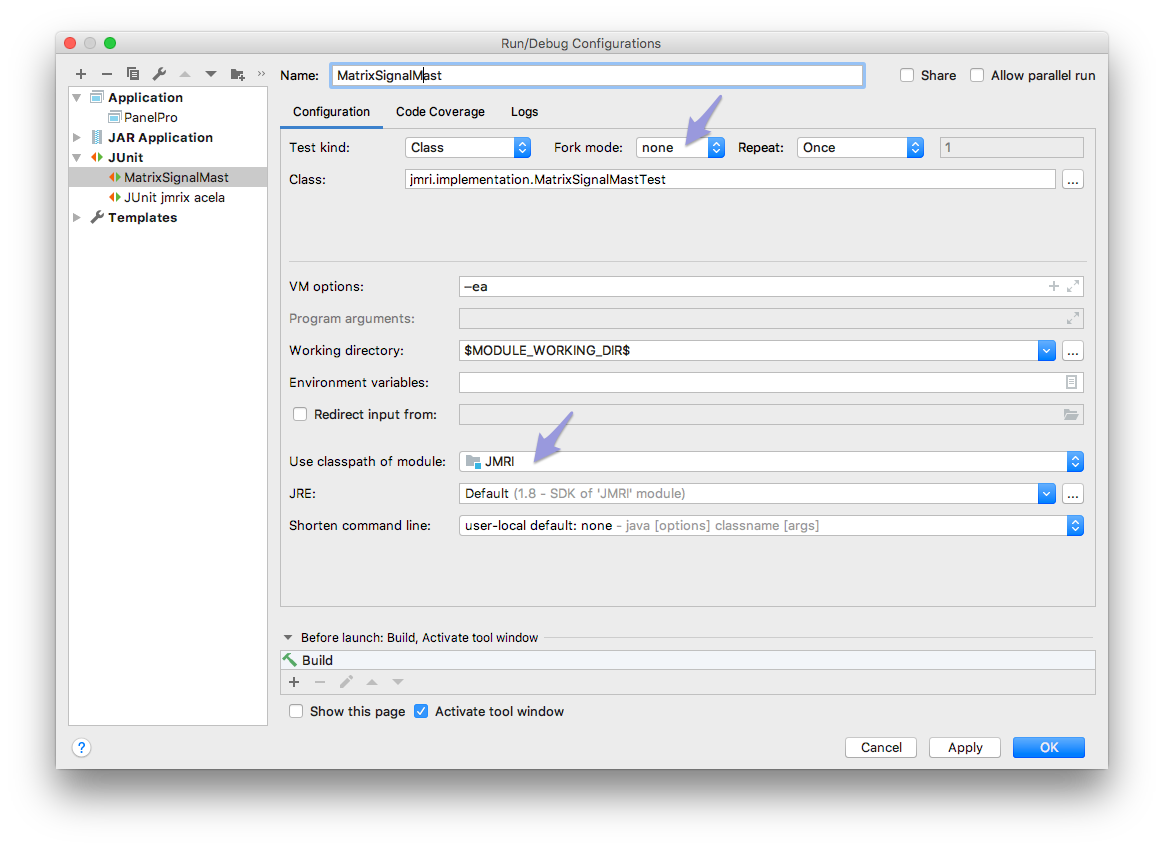Enable the Share checkbox
Image resolution: width=1164 pixels, height=849 pixels.
click(907, 75)
